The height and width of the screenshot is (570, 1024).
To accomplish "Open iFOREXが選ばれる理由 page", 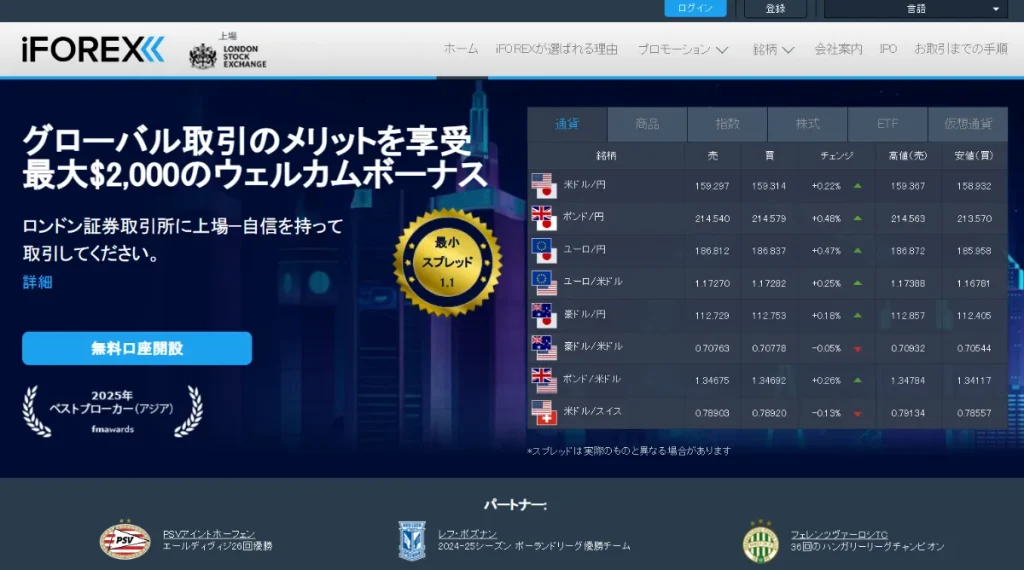I will pos(556,49).
